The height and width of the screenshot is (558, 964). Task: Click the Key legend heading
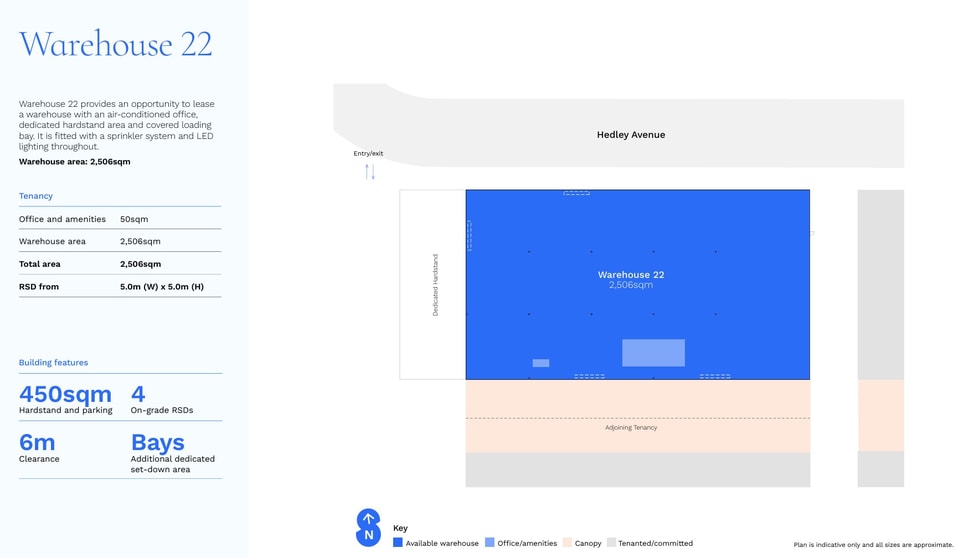point(400,528)
